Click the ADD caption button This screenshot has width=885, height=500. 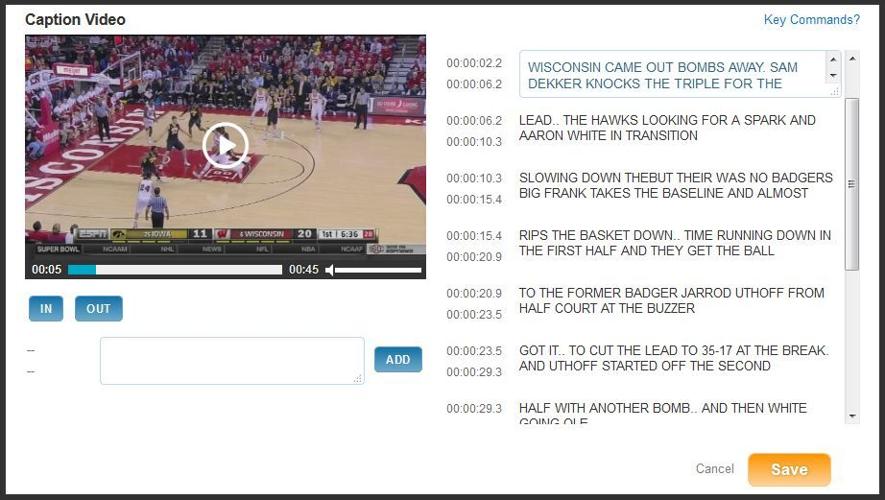click(398, 359)
